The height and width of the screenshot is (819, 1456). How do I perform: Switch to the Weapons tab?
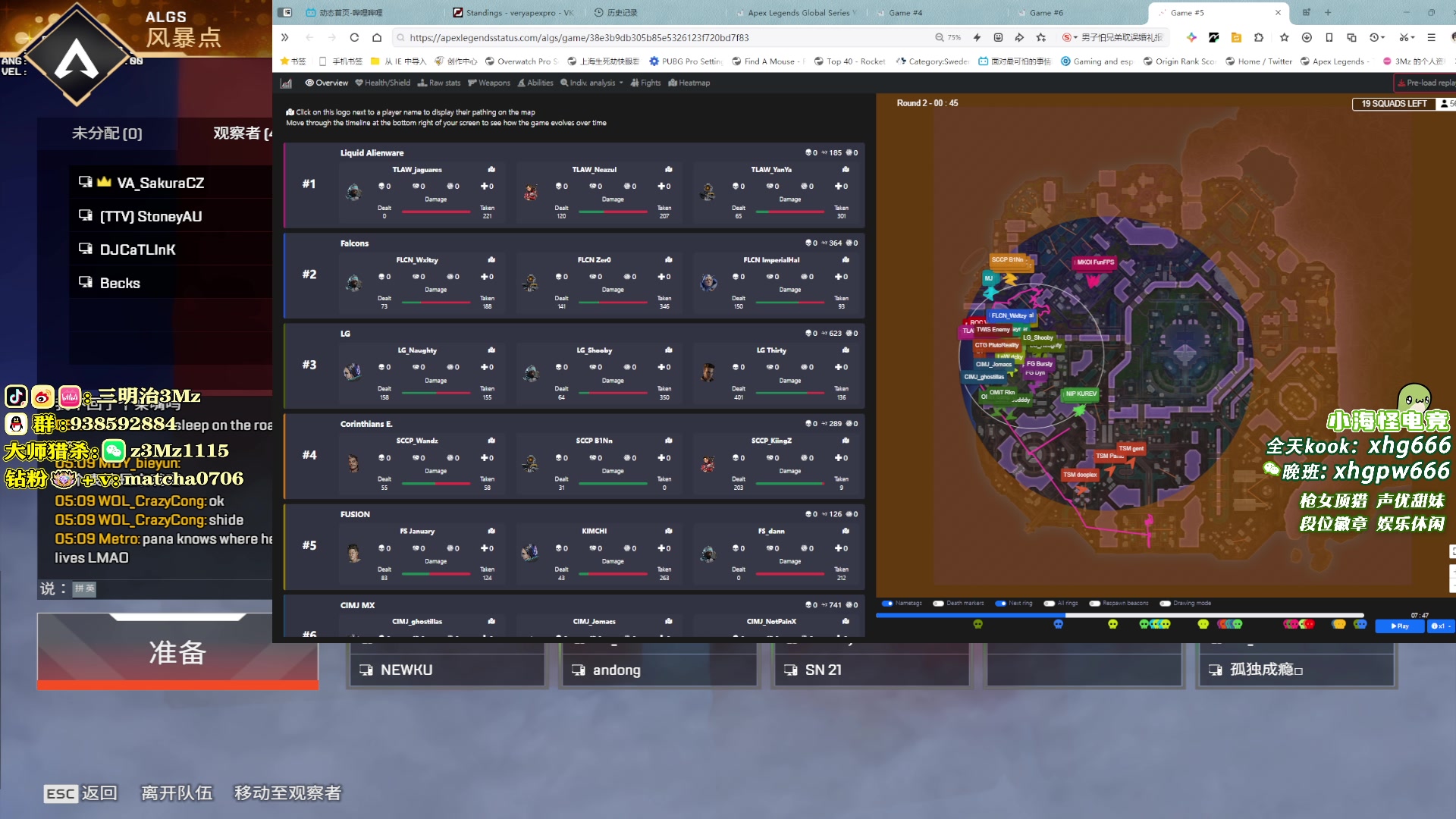pyautogui.click(x=489, y=83)
